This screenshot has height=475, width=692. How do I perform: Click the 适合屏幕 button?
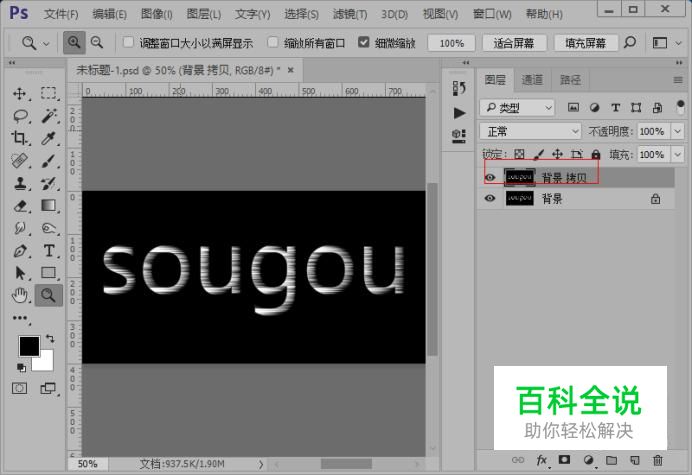coord(514,43)
